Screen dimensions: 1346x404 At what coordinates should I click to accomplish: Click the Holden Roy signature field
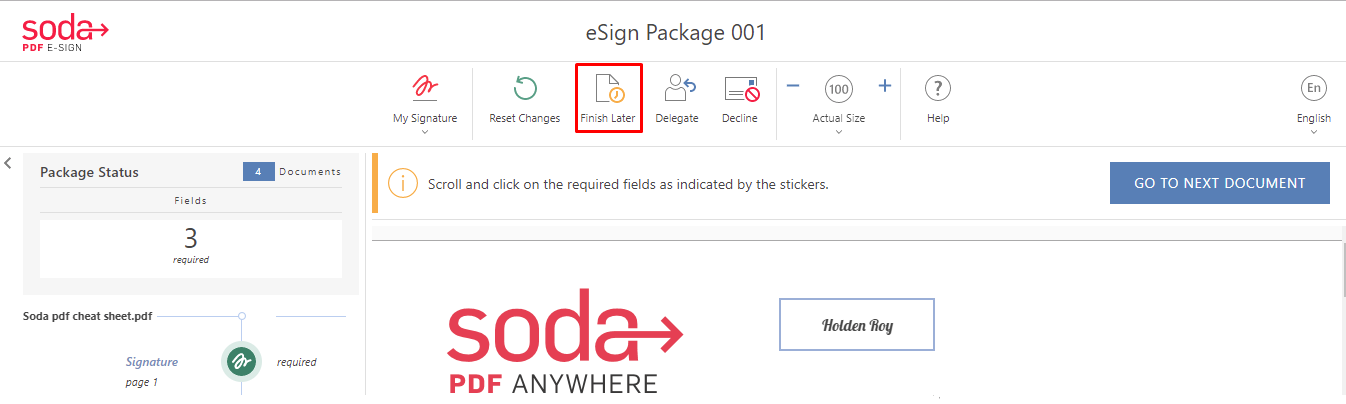point(857,325)
